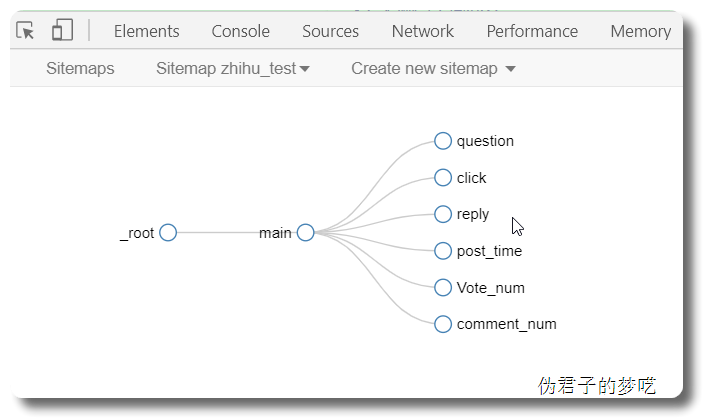Select the question node circle
703x418 pixels.
[443, 141]
